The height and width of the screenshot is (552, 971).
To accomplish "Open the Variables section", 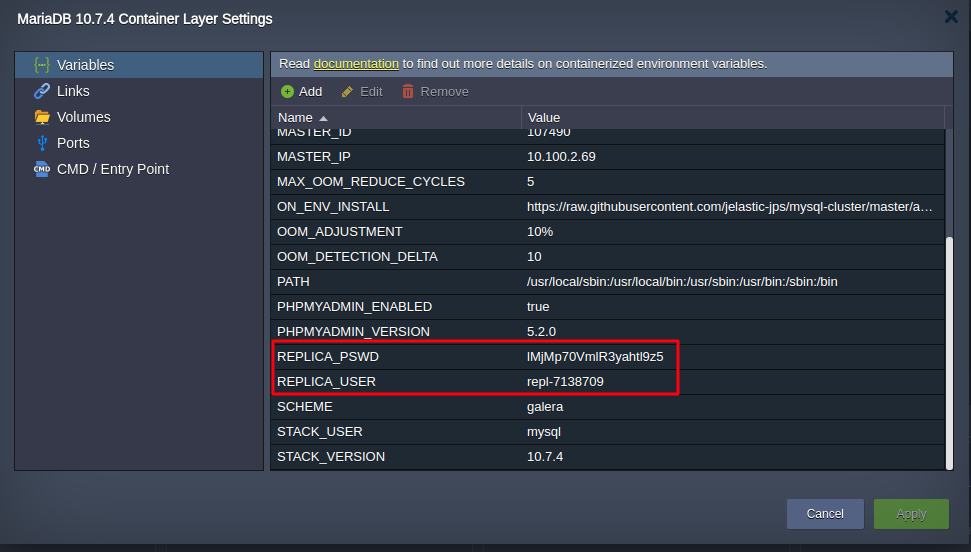I will [139, 65].
